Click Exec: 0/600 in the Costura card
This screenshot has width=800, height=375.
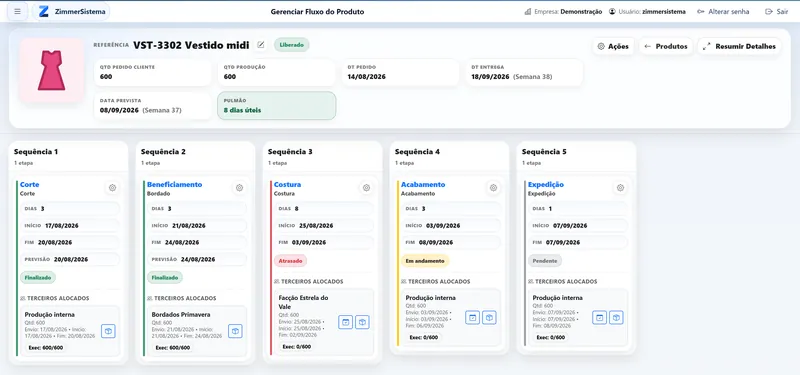click(x=297, y=346)
